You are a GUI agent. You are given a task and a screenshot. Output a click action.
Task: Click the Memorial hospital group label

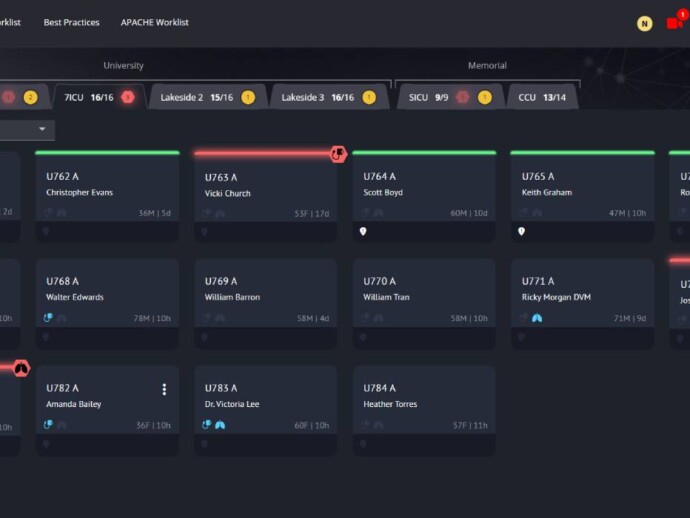[487, 66]
